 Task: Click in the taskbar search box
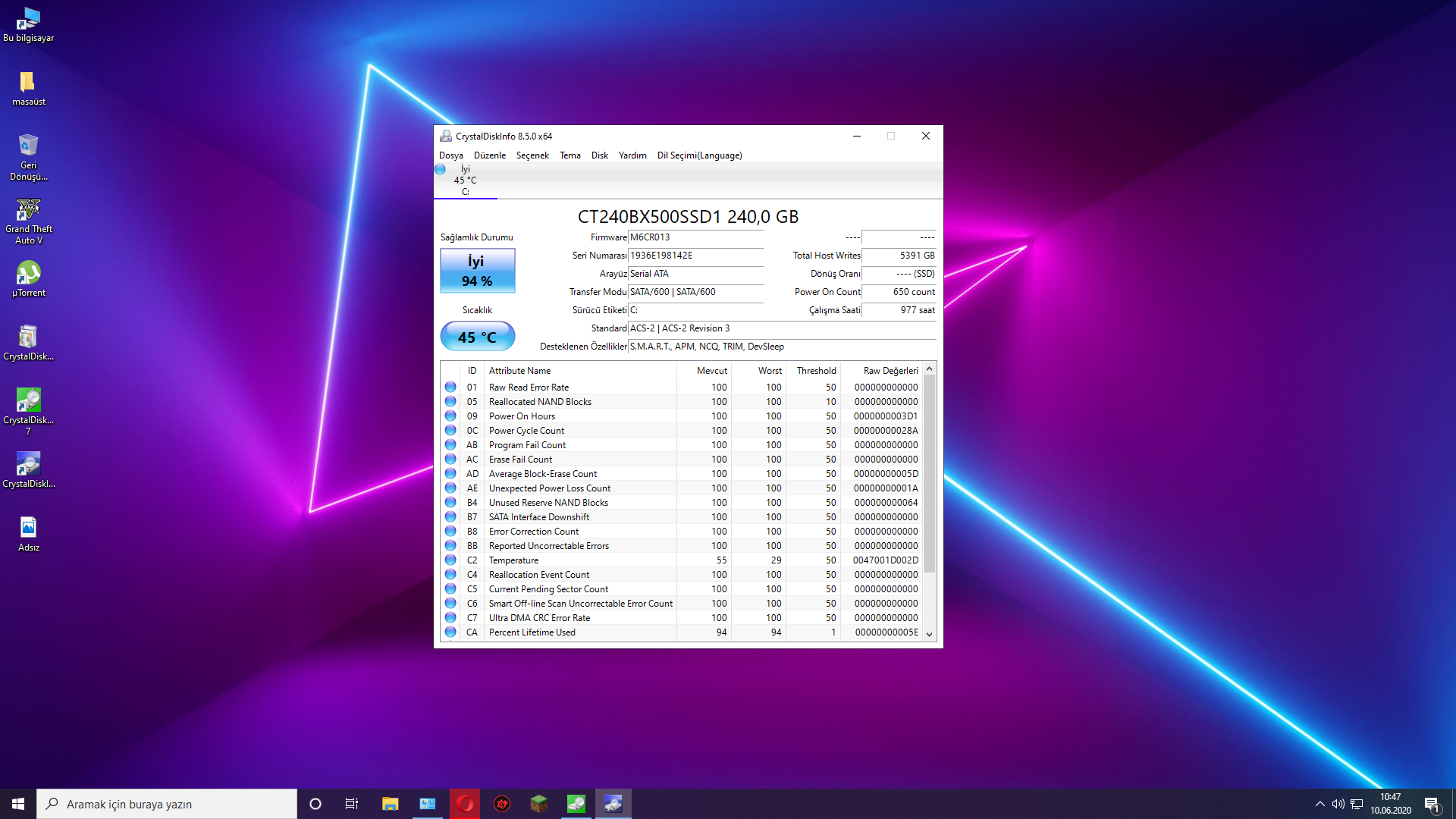[167, 804]
